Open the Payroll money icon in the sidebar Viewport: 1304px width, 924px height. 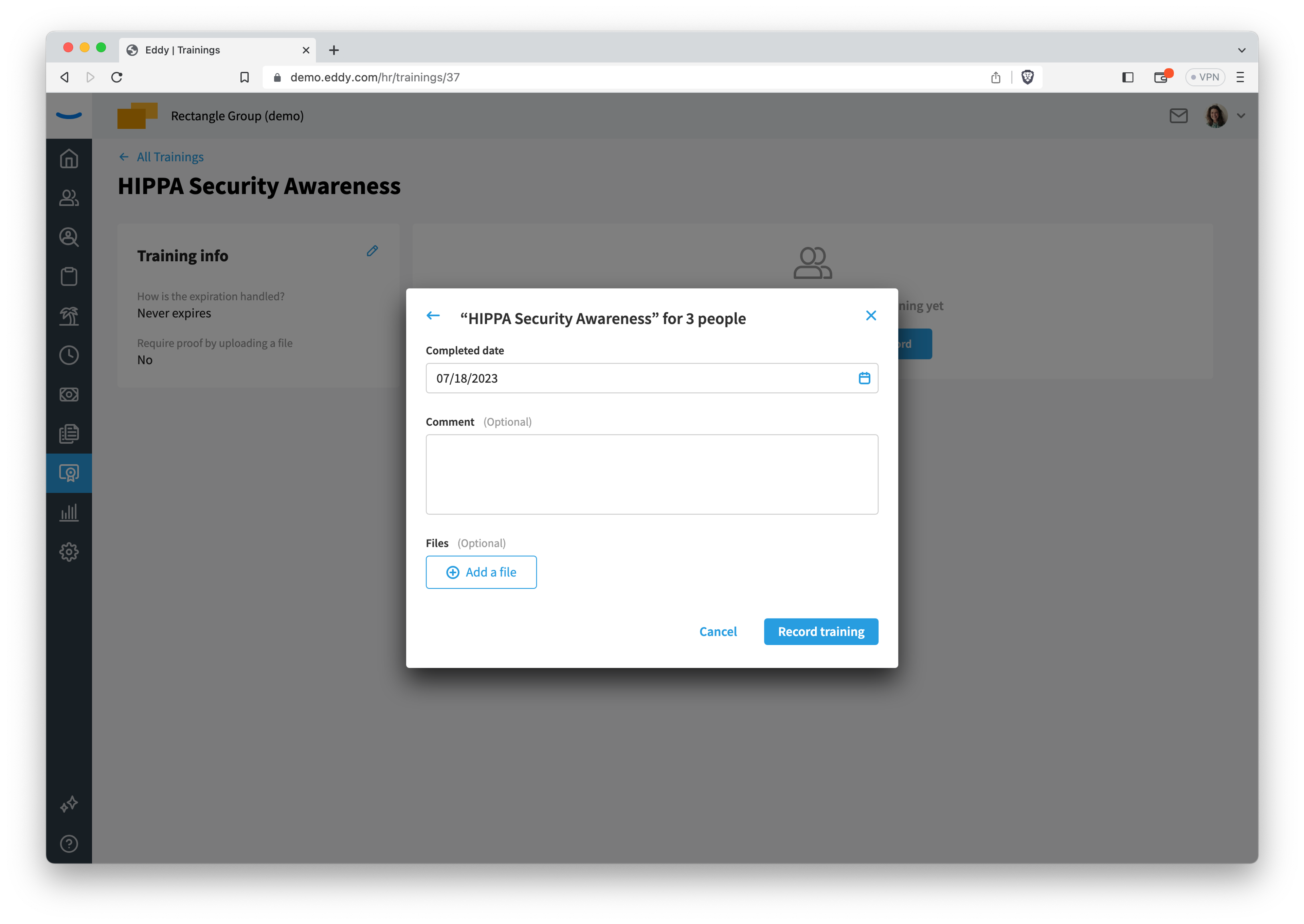[69, 394]
